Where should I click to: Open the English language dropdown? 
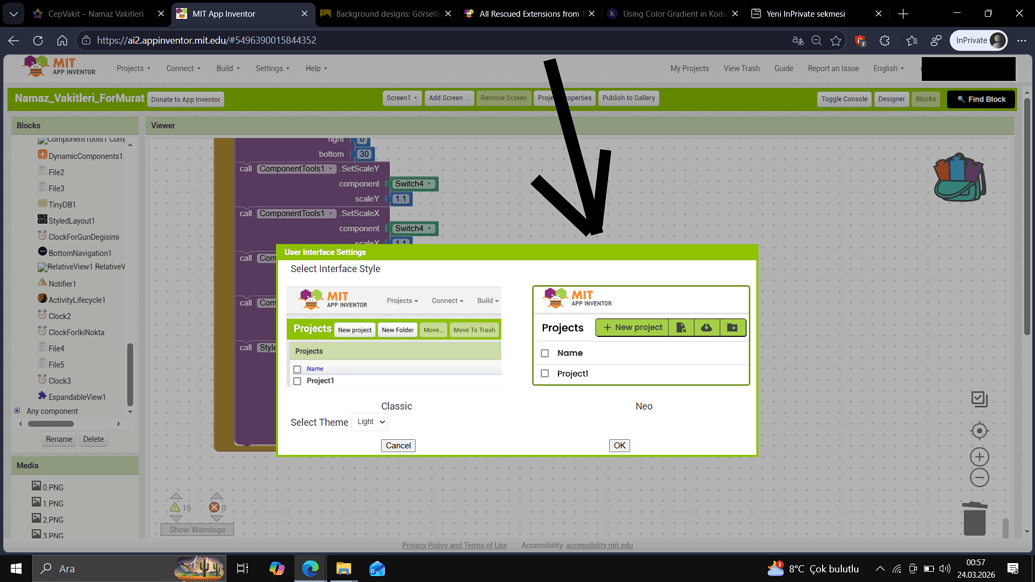(x=888, y=68)
